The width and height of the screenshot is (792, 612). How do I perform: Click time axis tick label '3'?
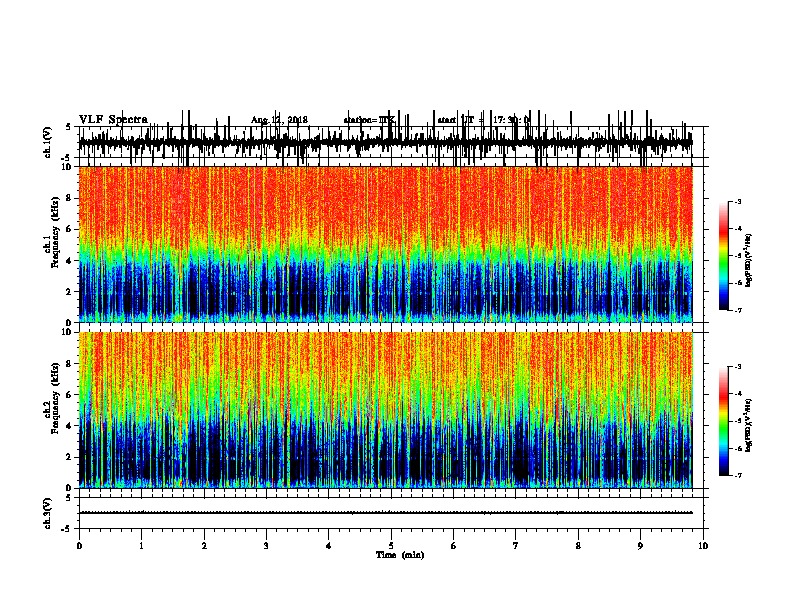pos(266,546)
